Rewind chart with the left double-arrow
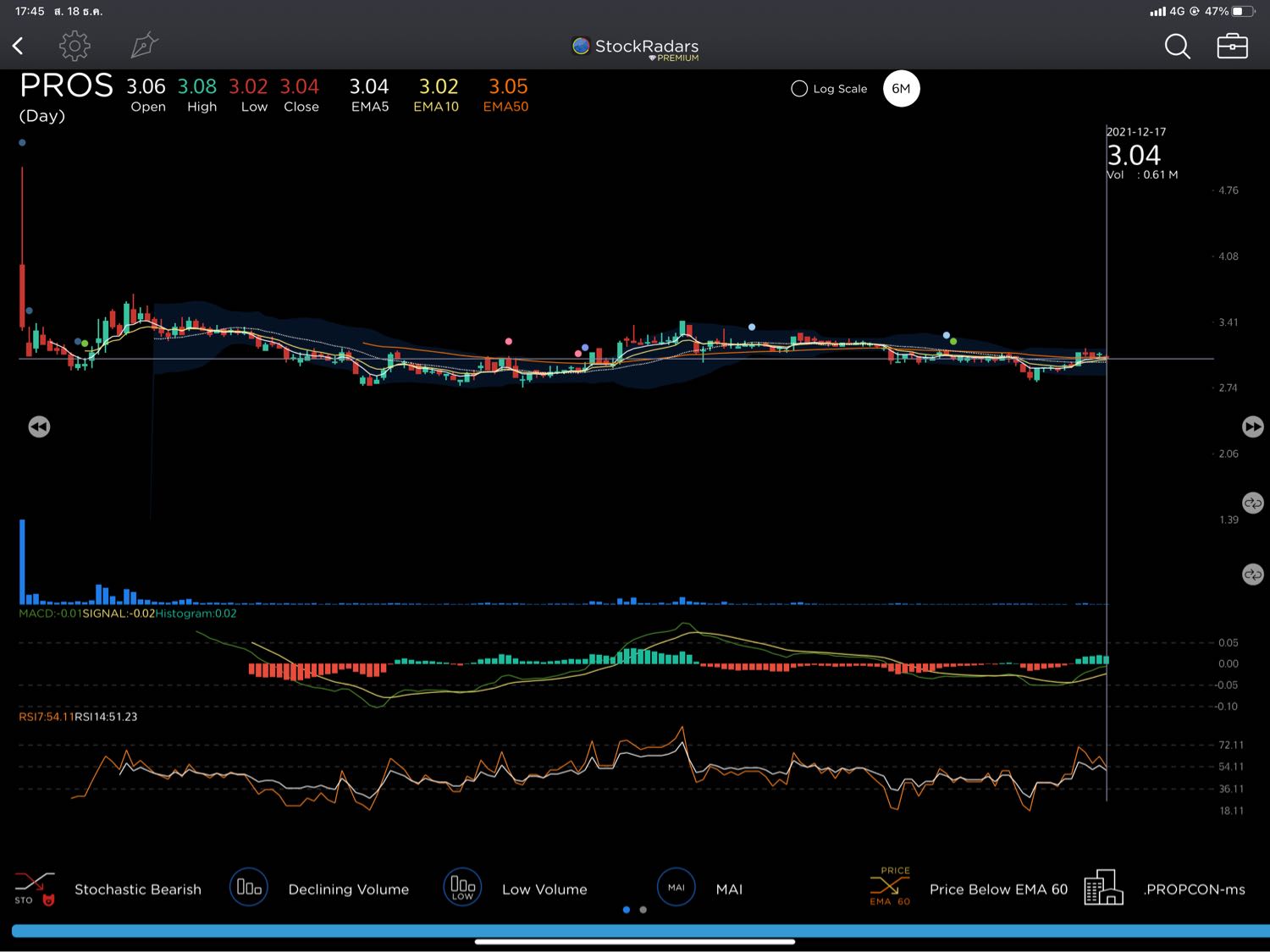1270x952 pixels. tap(39, 426)
